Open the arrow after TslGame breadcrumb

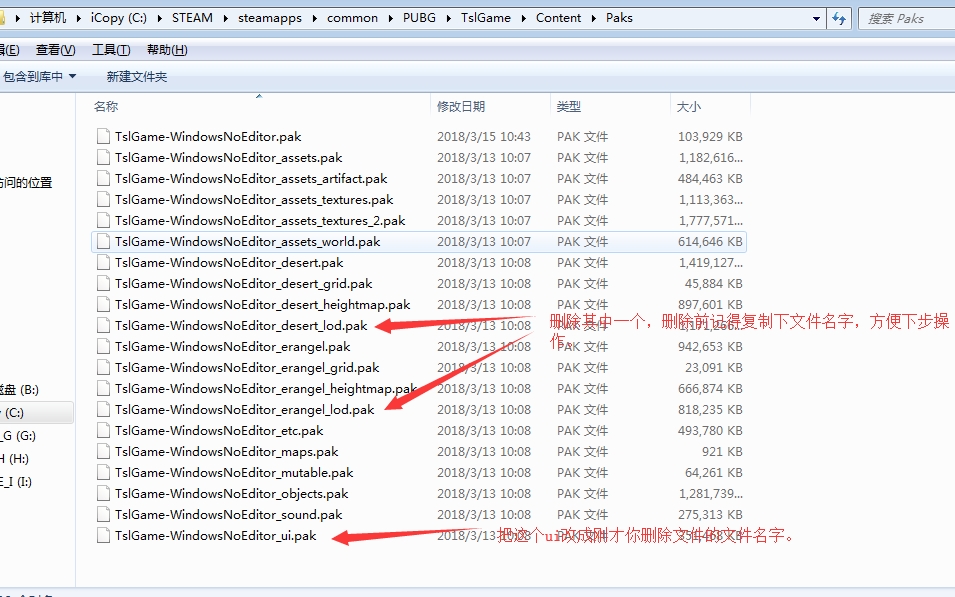click(x=523, y=18)
